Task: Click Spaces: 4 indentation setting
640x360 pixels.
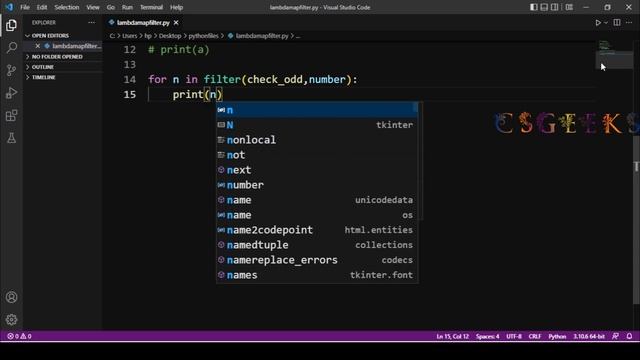Action: coord(487,336)
